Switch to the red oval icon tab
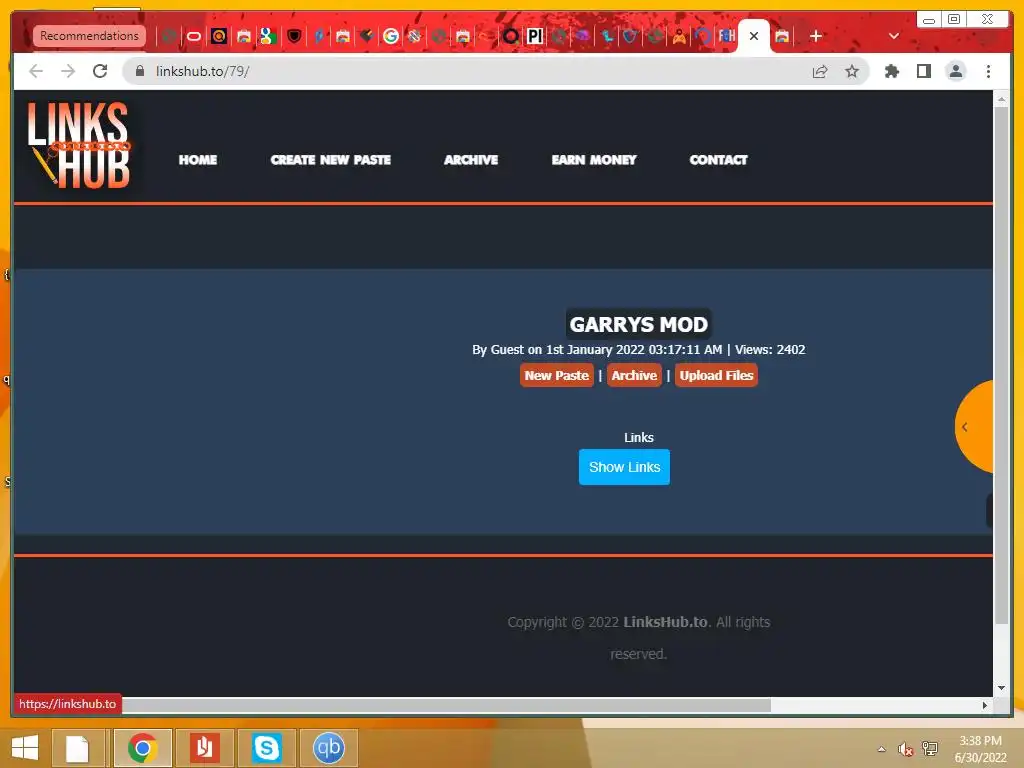1024x768 pixels. pyautogui.click(x=194, y=36)
